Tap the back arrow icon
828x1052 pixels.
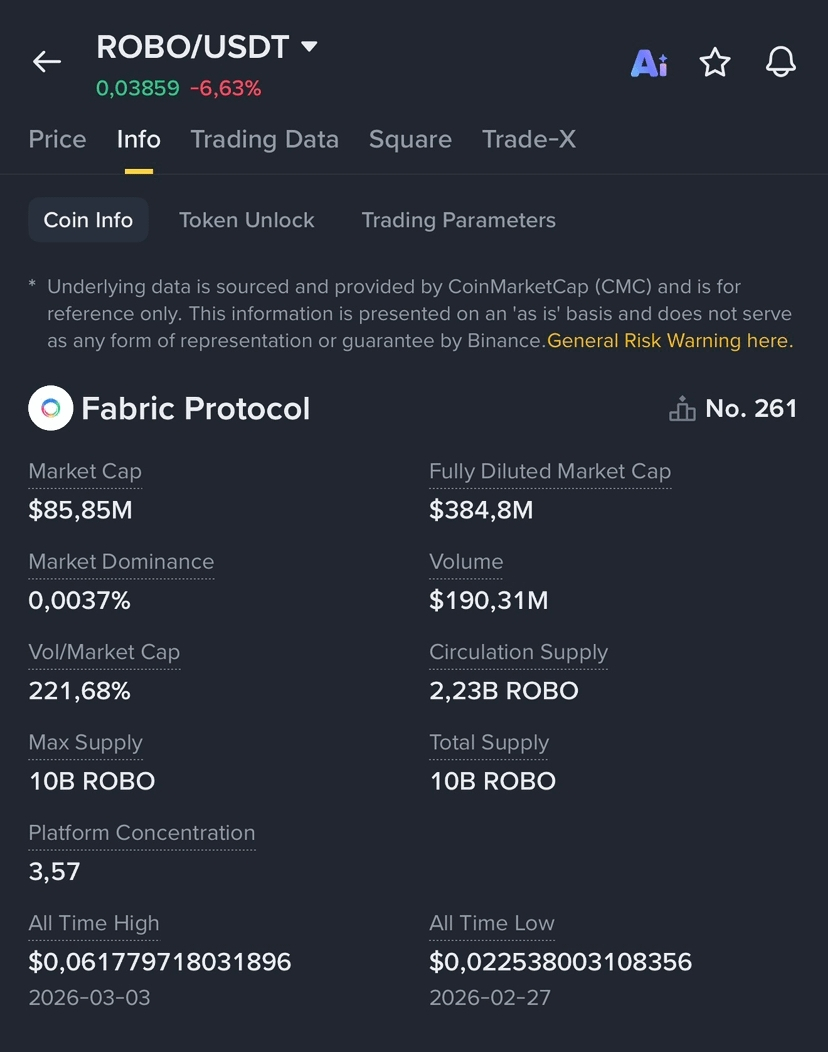47,62
